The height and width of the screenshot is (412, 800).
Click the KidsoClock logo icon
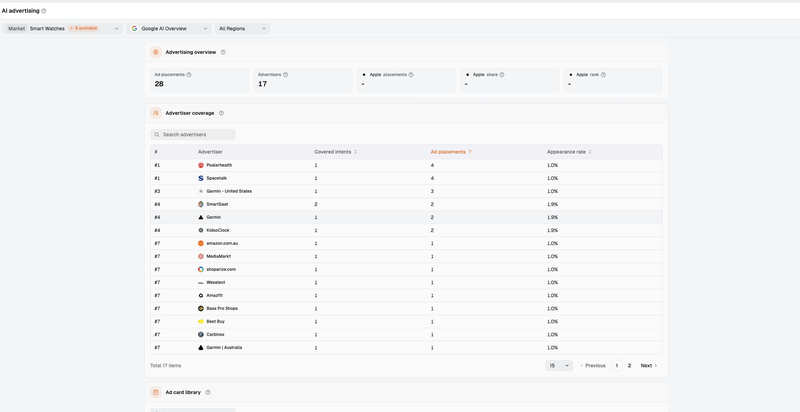click(x=201, y=230)
